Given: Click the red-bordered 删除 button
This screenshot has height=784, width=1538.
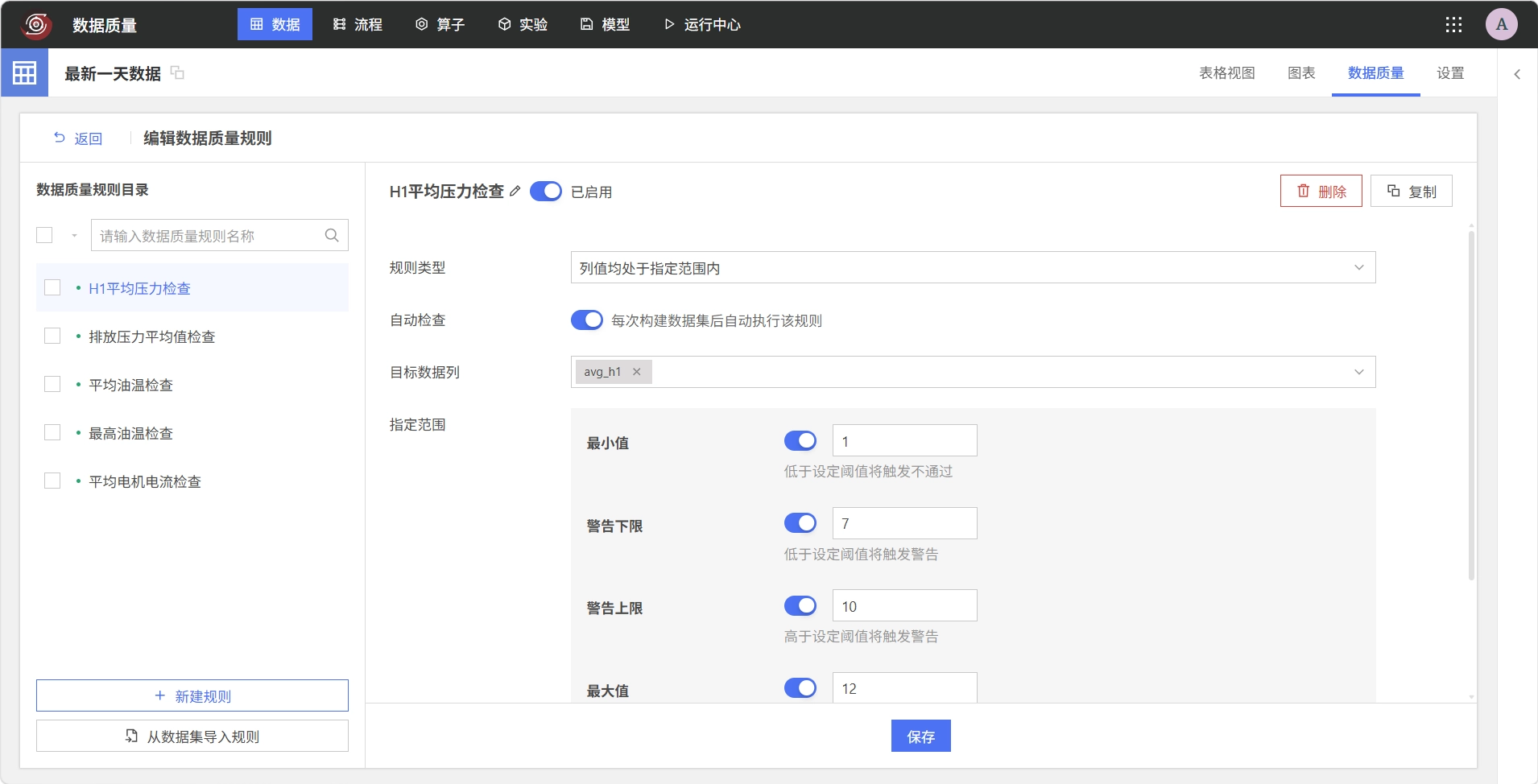Looking at the screenshot, I should pos(1321,191).
